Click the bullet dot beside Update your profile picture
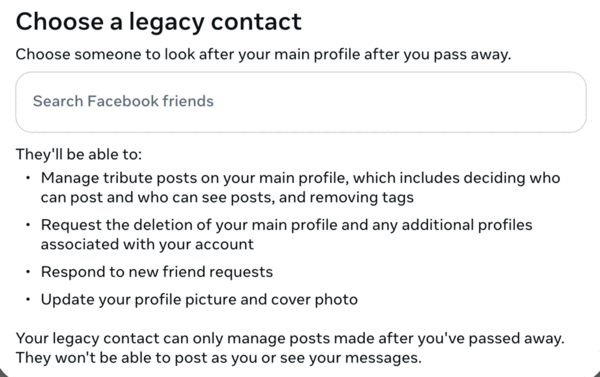Image resolution: width=600 pixels, height=377 pixels. point(28,299)
